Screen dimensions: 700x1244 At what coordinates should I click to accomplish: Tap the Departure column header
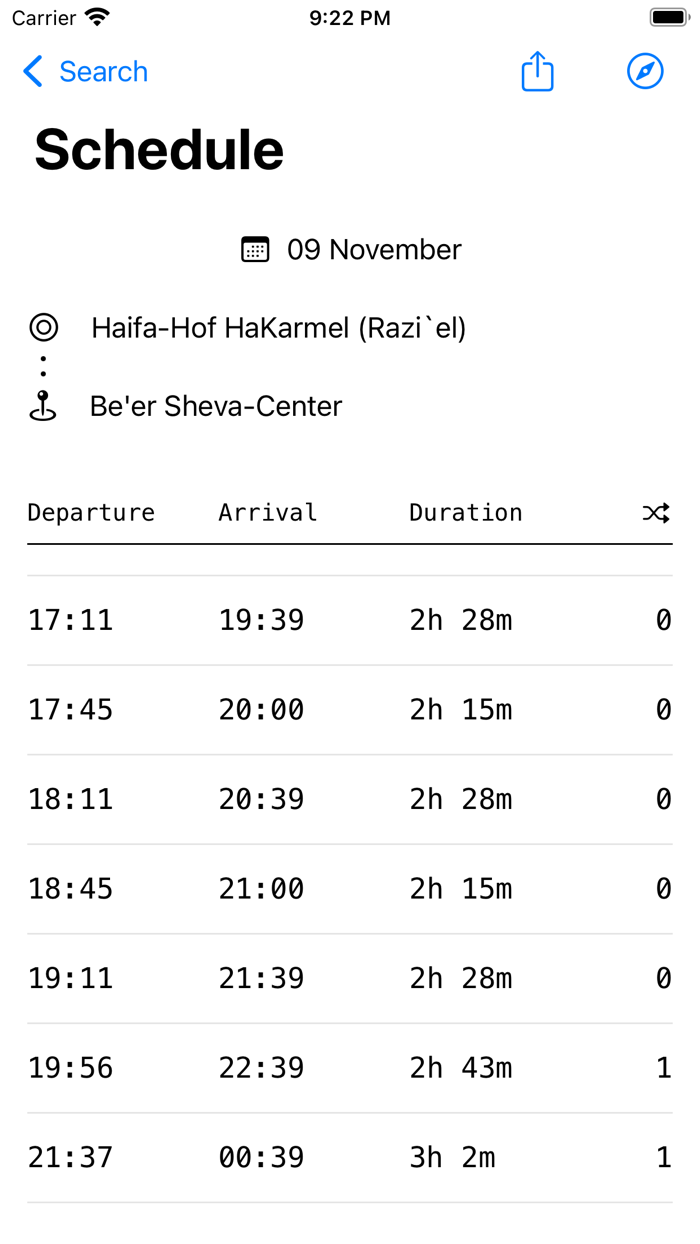(x=91, y=512)
